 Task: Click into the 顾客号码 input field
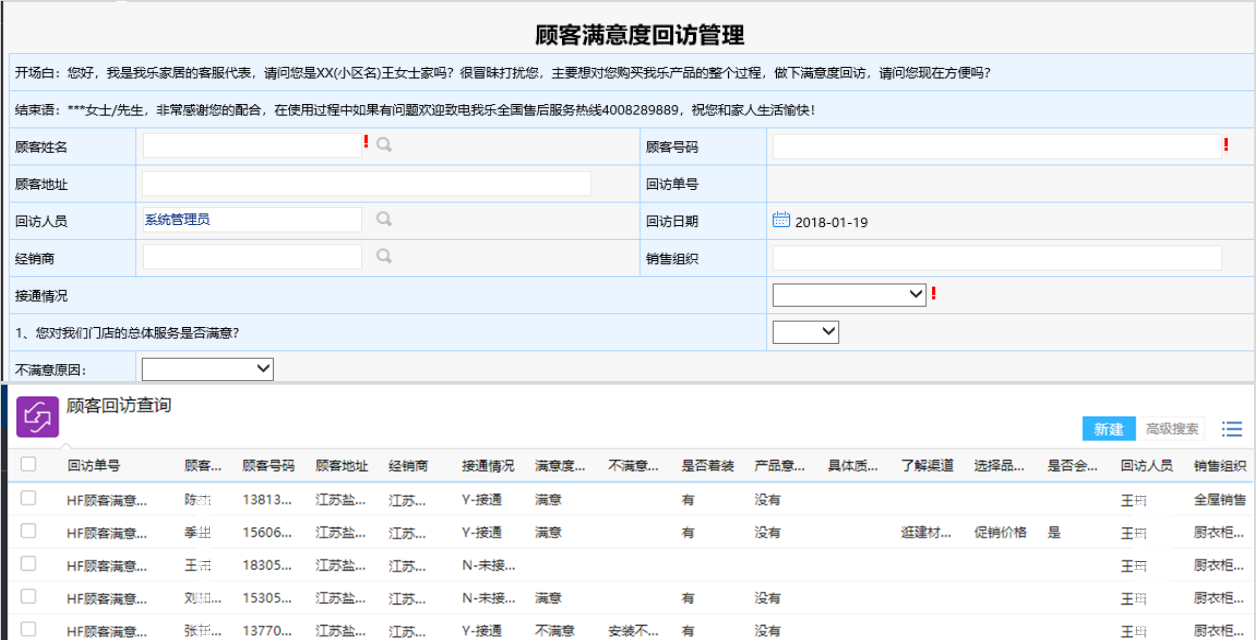[x=996, y=146]
